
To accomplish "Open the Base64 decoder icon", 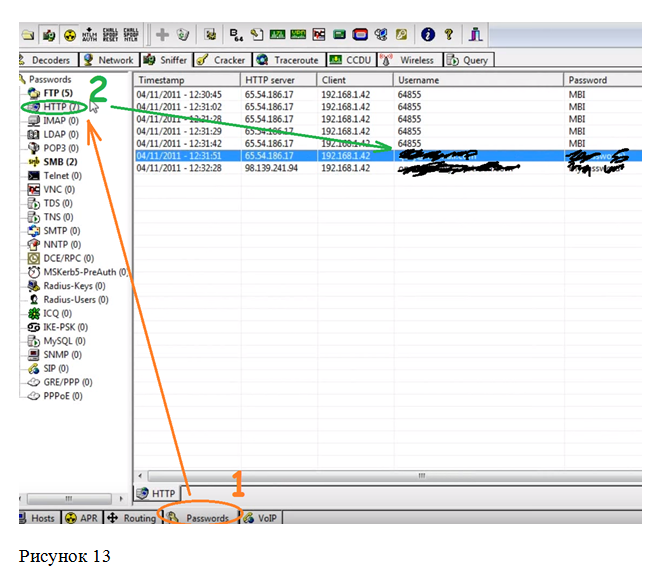I will click(236, 35).
